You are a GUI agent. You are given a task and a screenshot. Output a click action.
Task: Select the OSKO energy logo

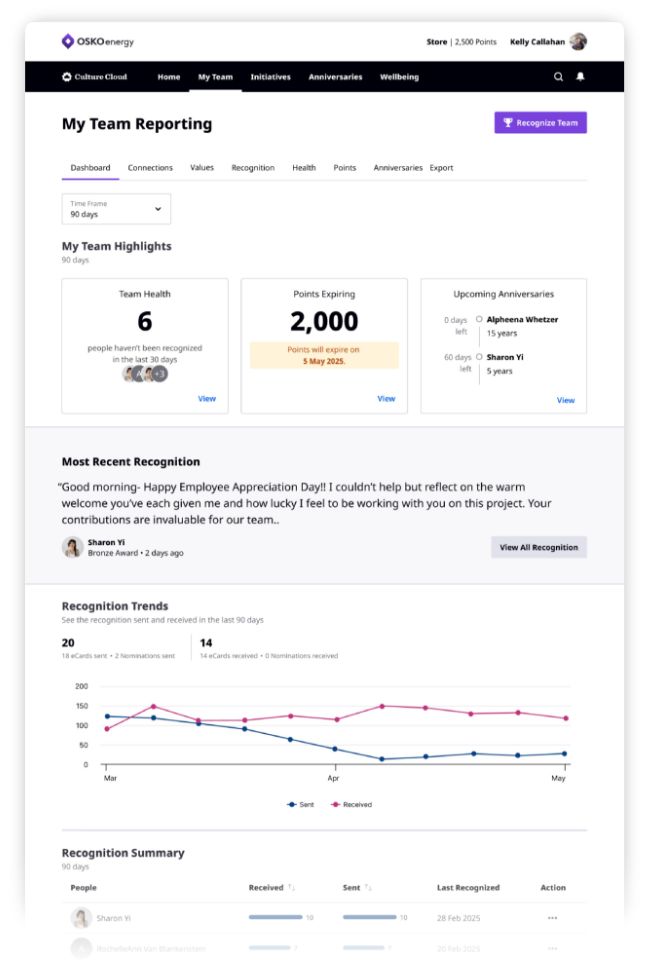(x=98, y=42)
